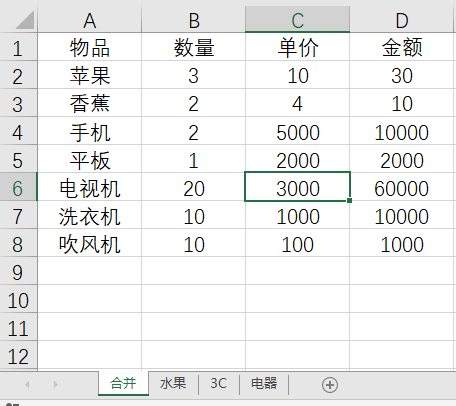This screenshot has height=406, width=456.
Task: Switch to the 电器 sheet tab
Action: tap(264, 383)
